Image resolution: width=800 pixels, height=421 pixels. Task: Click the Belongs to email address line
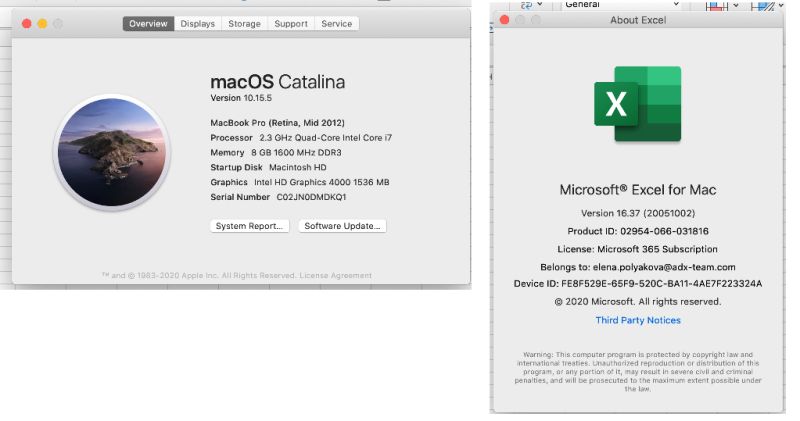point(638,267)
